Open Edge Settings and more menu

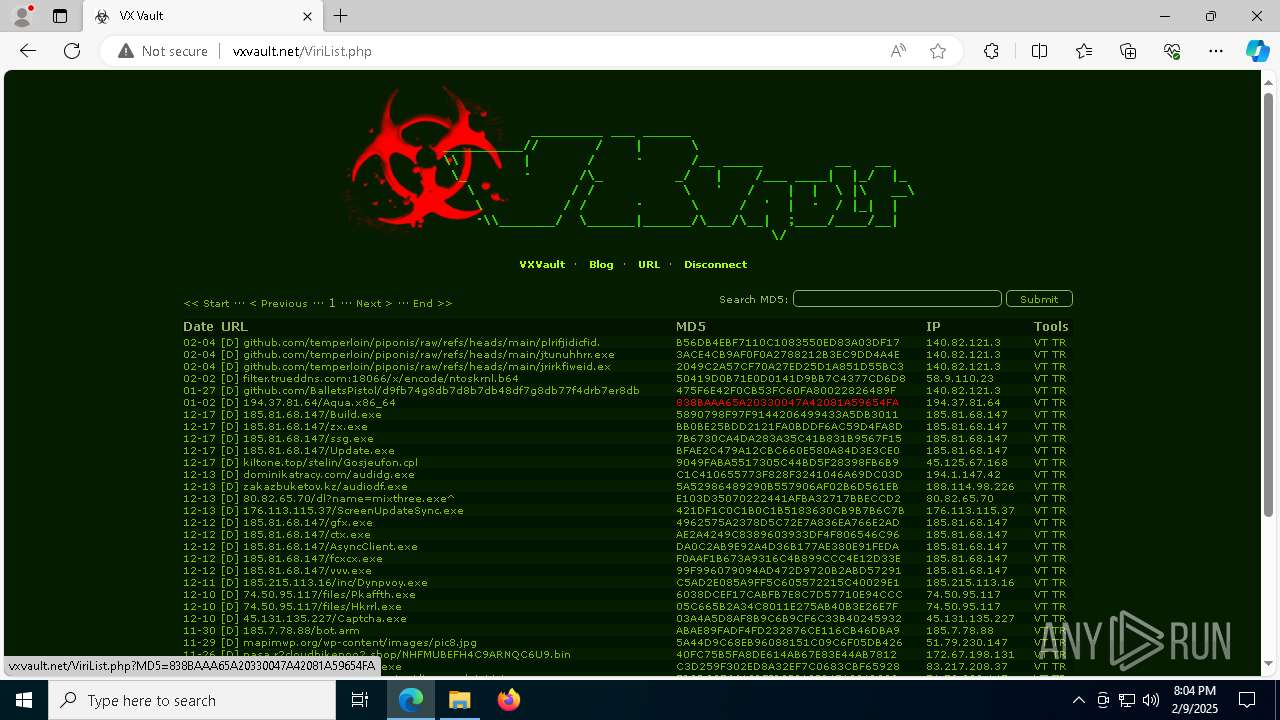(1216, 51)
